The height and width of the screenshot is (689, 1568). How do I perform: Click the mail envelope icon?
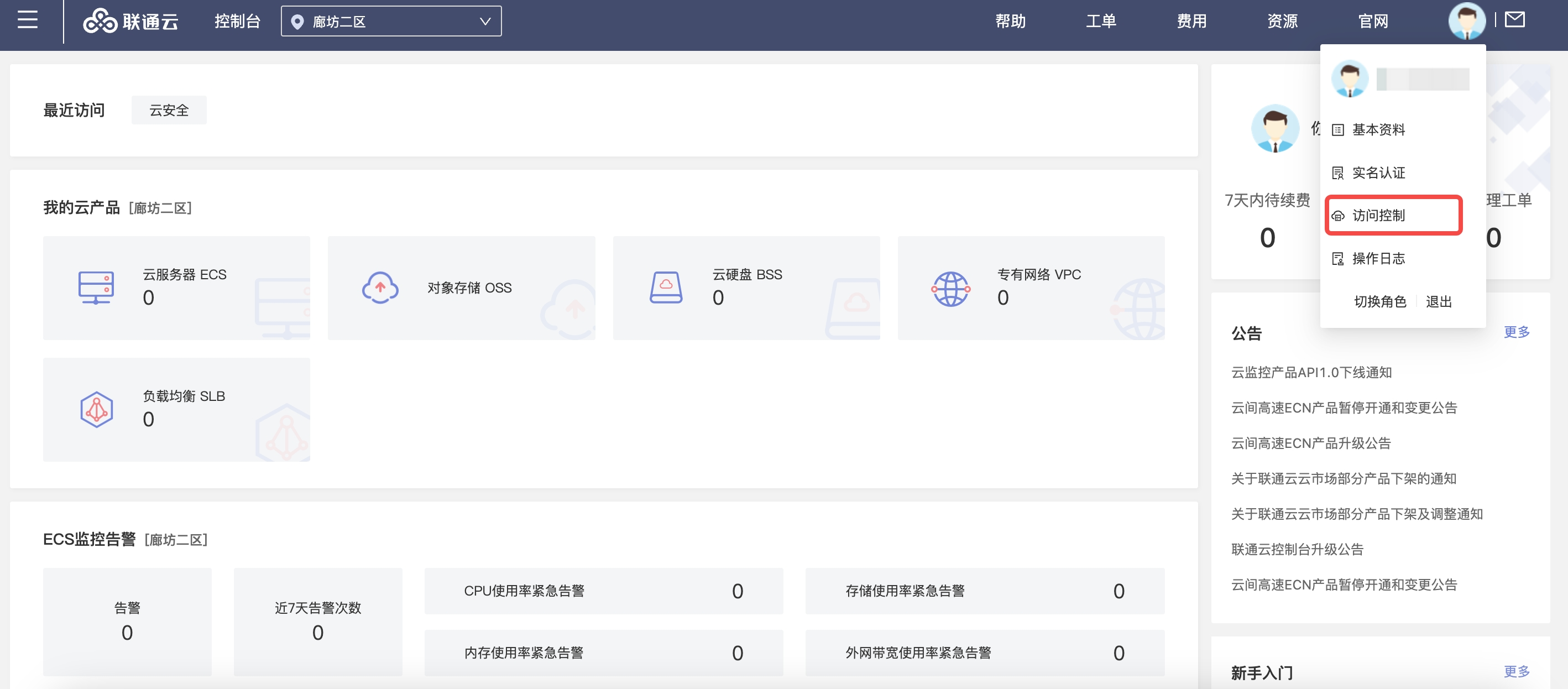[x=1514, y=20]
